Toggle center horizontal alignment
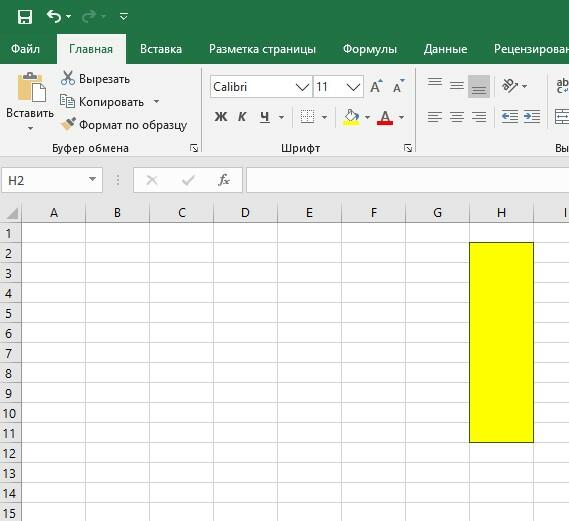Viewport: 569px width, 521px height. click(457, 117)
